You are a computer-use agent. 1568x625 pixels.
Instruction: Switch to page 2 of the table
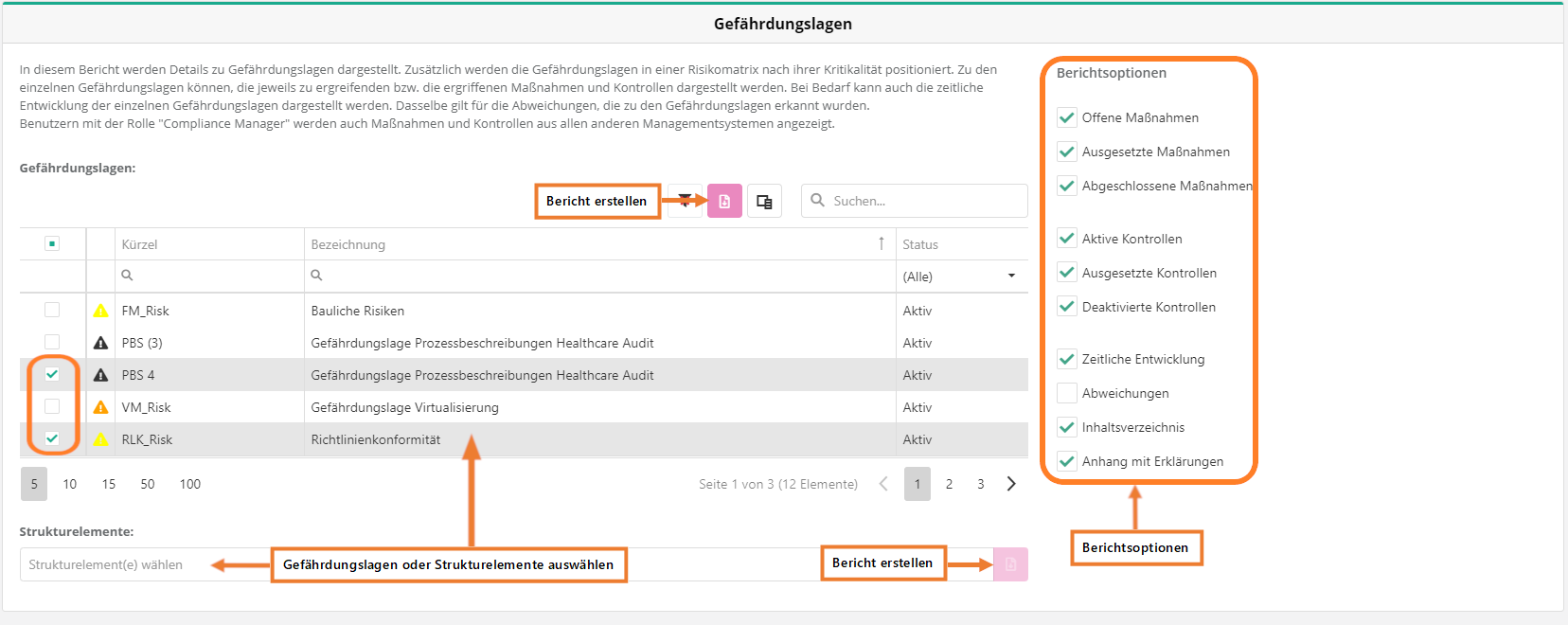coord(949,484)
